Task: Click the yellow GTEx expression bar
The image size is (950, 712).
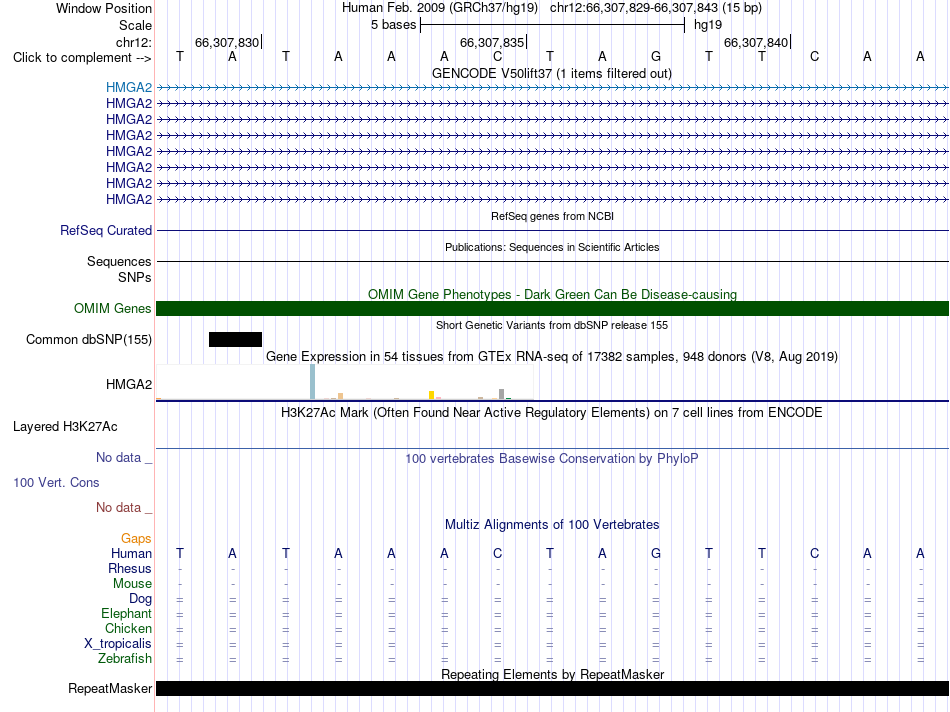Action: click(x=431, y=395)
